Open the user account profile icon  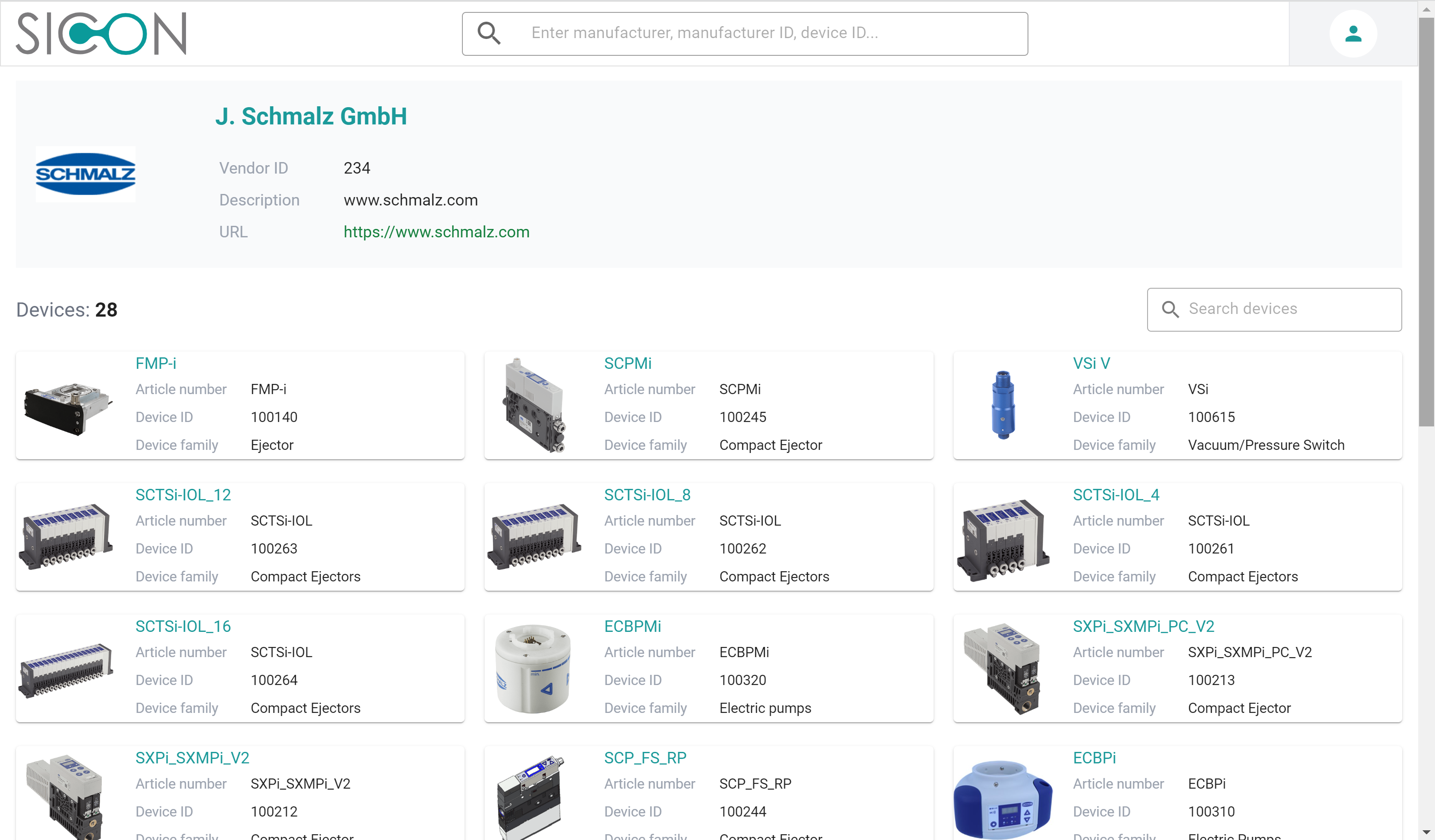click(x=1353, y=34)
